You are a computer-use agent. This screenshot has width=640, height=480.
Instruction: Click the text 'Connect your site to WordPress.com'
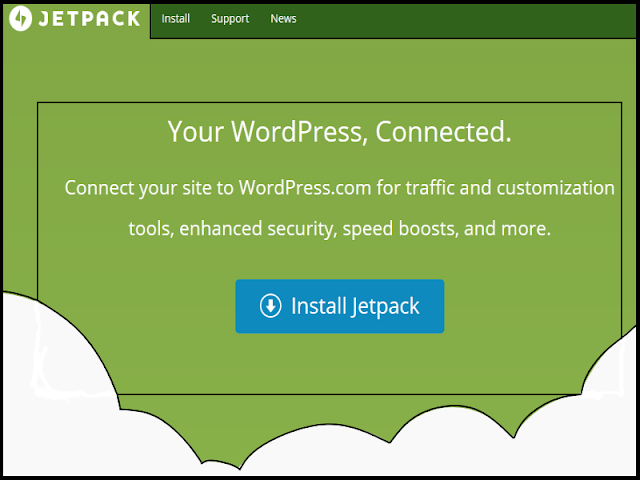point(218,188)
